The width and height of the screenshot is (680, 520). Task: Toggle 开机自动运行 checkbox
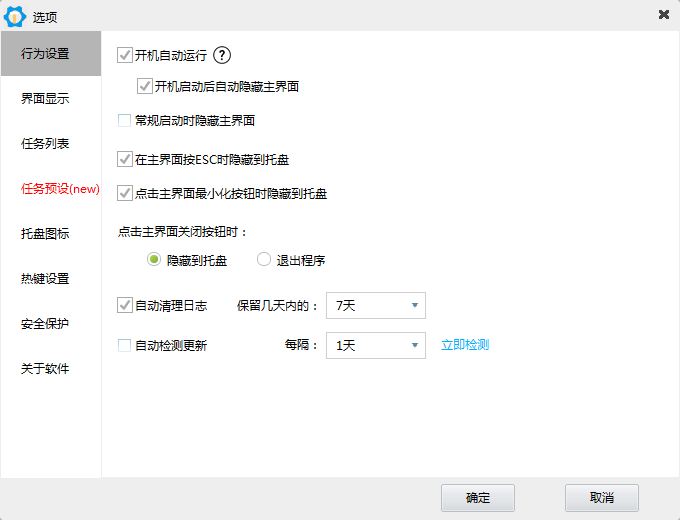[x=125, y=56]
